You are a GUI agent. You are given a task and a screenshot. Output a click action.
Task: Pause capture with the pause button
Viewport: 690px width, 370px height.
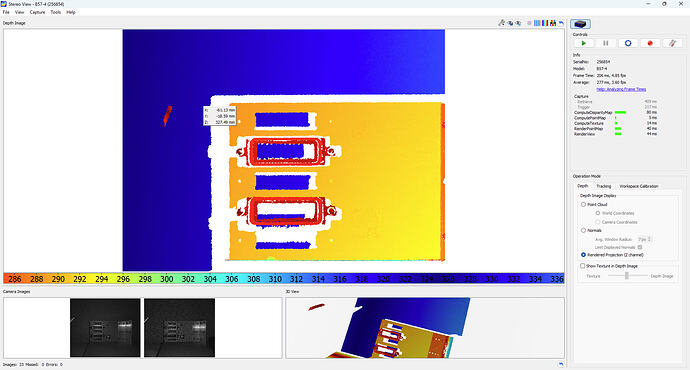coord(606,43)
